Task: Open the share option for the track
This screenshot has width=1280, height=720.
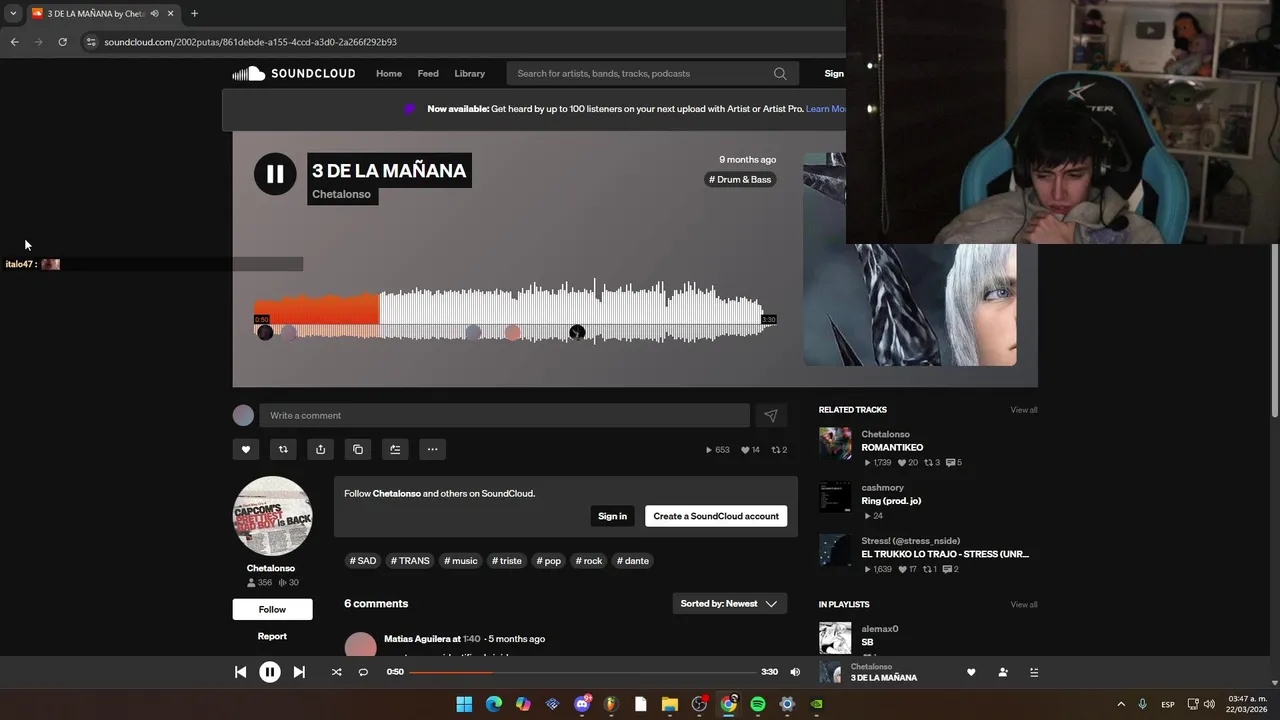Action: tap(320, 449)
